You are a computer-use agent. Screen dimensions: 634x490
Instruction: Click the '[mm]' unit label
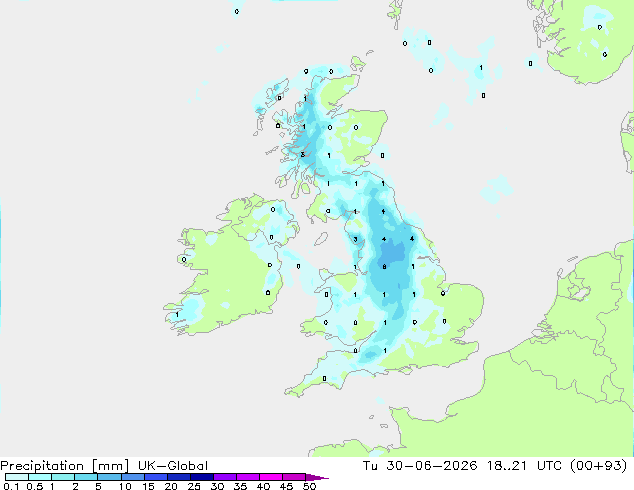pos(110,466)
